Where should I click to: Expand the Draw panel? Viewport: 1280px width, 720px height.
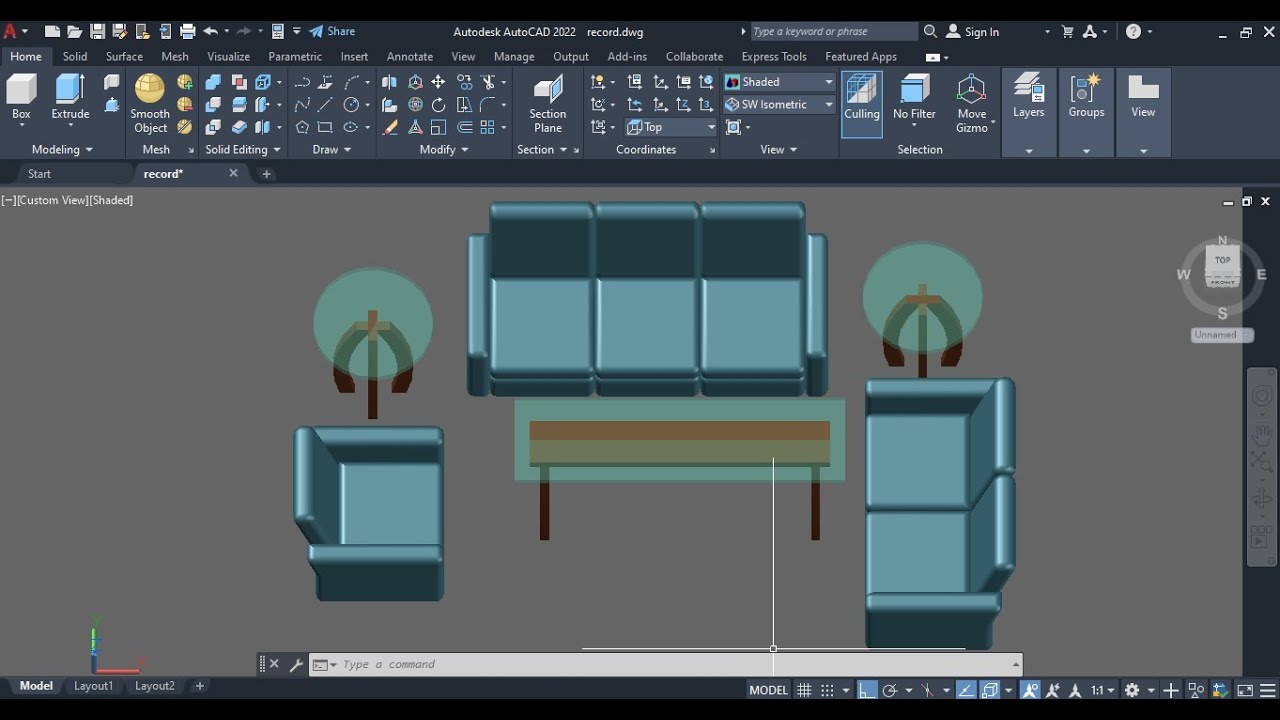[332, 150]
